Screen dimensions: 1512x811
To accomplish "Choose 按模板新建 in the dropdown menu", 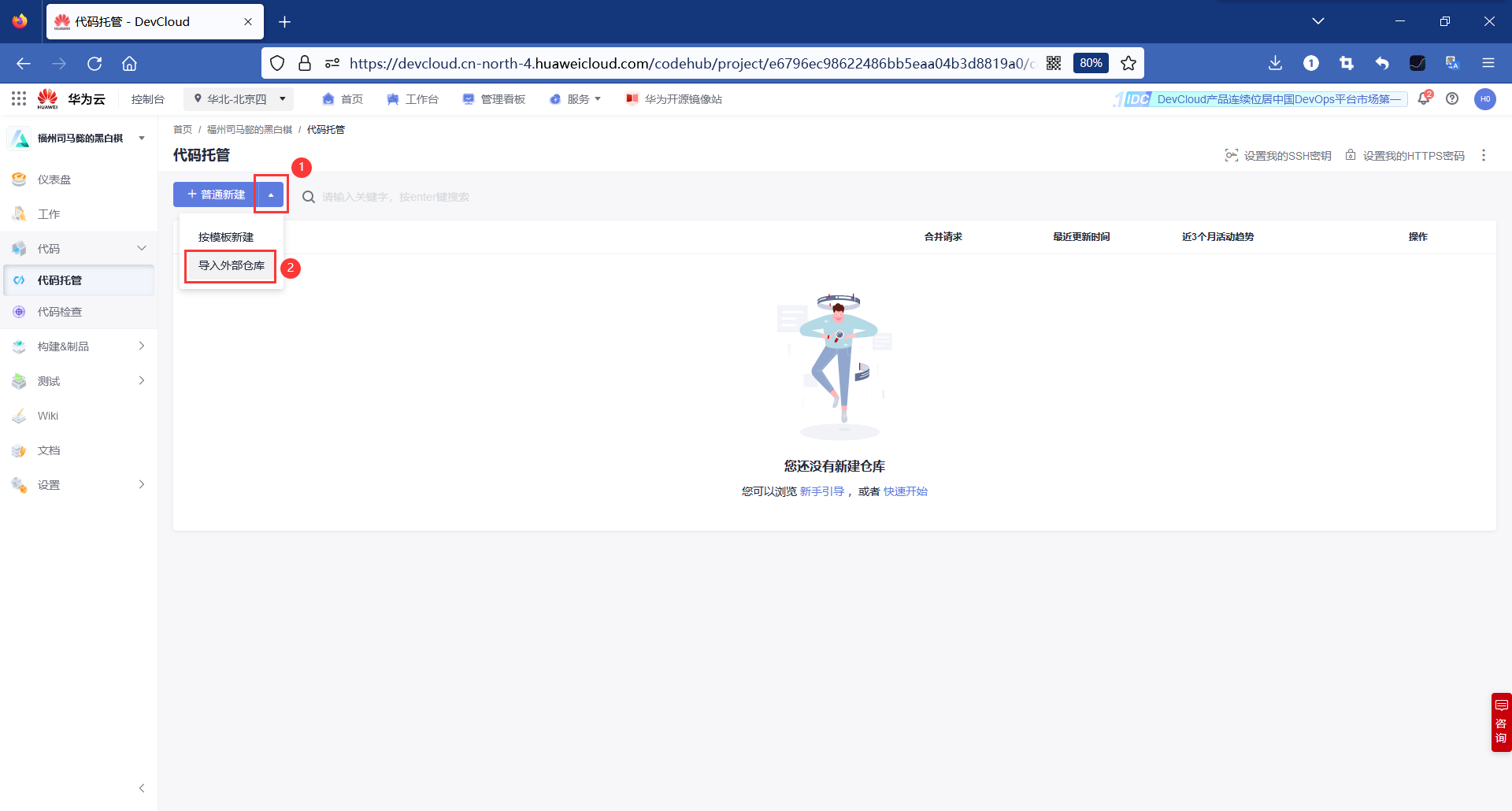I will pyautogui.click(x=227, y=236).
